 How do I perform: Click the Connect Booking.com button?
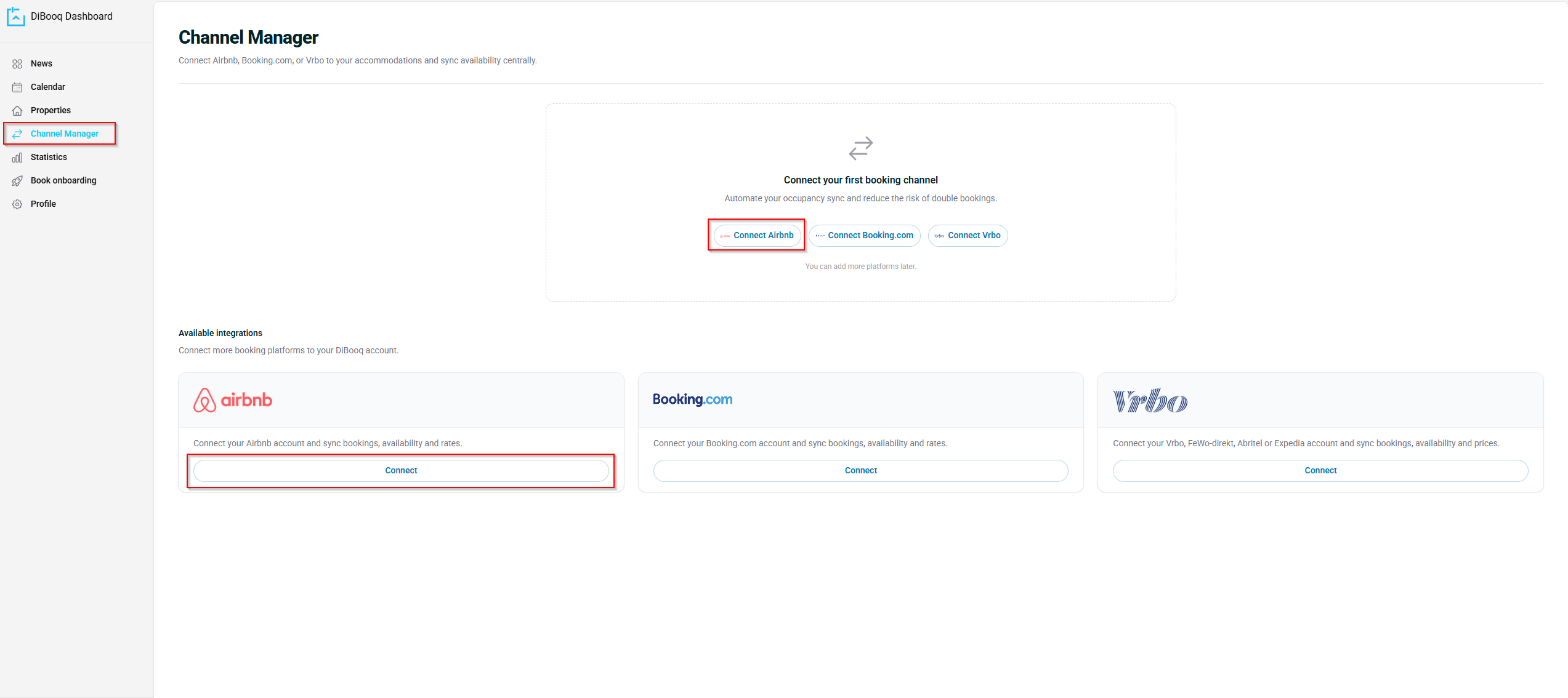(x=865, y=236)
